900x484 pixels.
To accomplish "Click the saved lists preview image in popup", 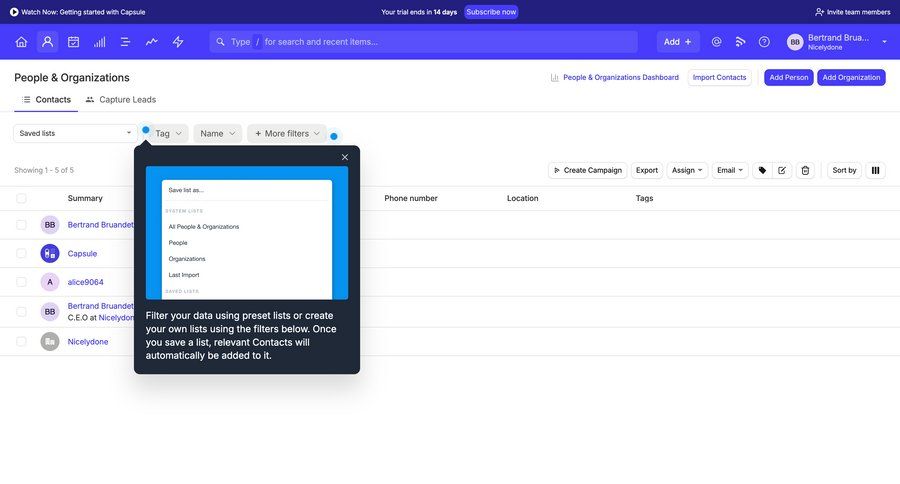I will [x=247, y=233].
